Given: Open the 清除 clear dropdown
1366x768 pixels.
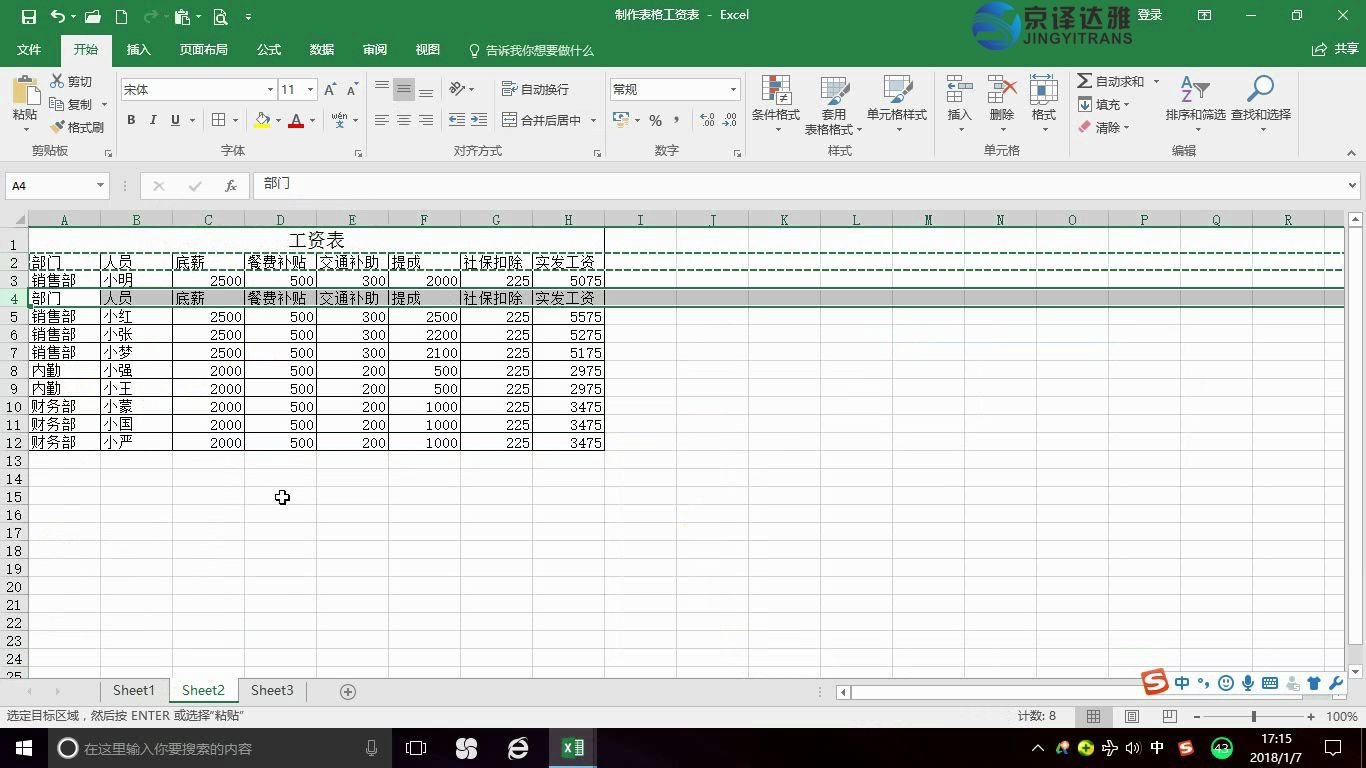Looking at the screenshot, I should click(x=1104, y=127).
